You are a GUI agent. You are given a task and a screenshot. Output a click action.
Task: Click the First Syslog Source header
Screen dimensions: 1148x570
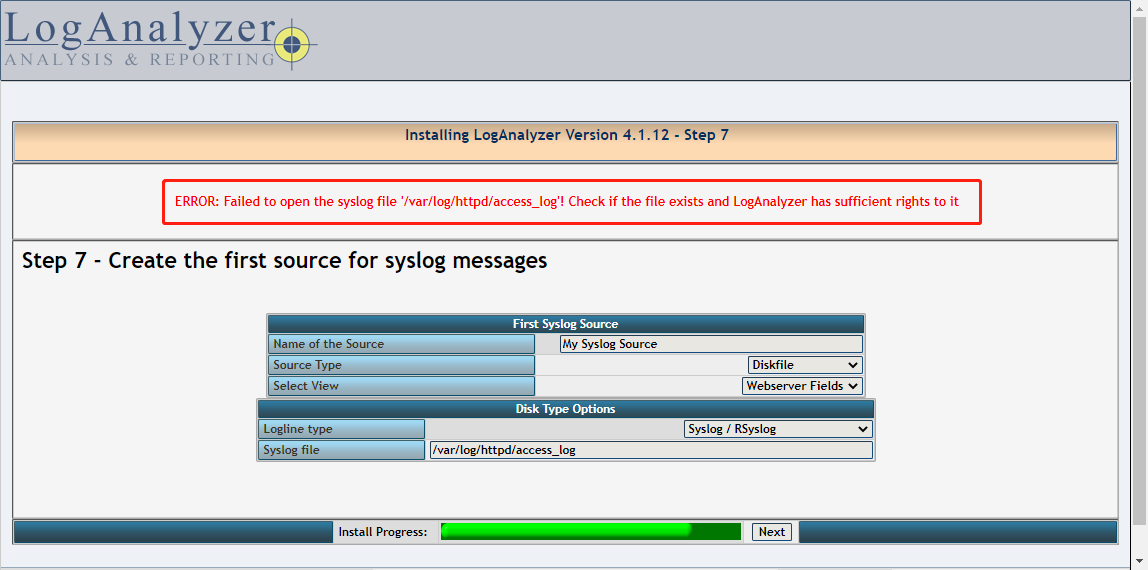coord(565,323)
